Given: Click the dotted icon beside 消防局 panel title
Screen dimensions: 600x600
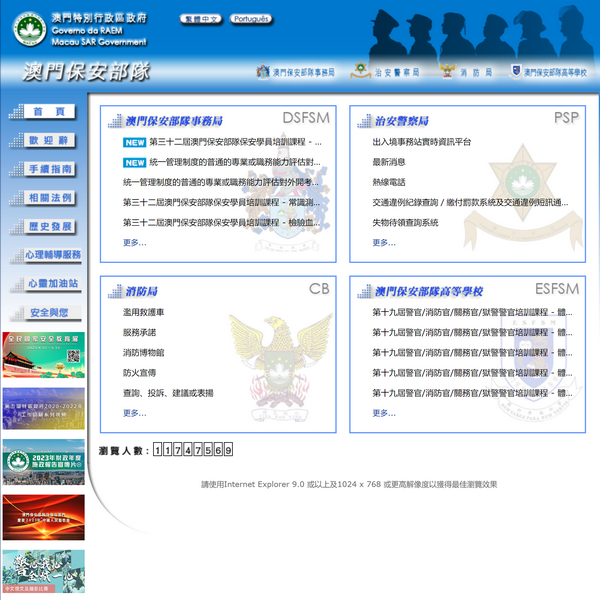Looking at the screenshot, I should (x=114, y=291).
